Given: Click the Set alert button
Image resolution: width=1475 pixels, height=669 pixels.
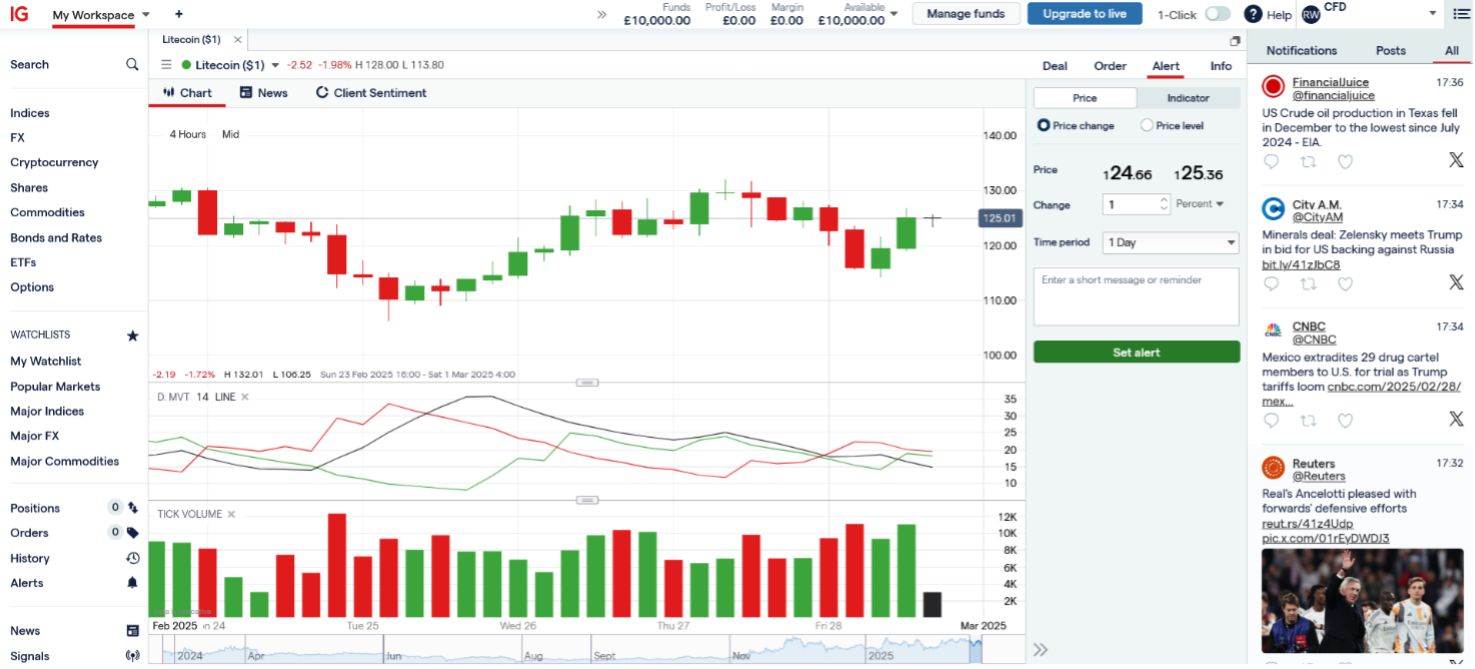Looking at the screenshot, I should pos(1136,352).
